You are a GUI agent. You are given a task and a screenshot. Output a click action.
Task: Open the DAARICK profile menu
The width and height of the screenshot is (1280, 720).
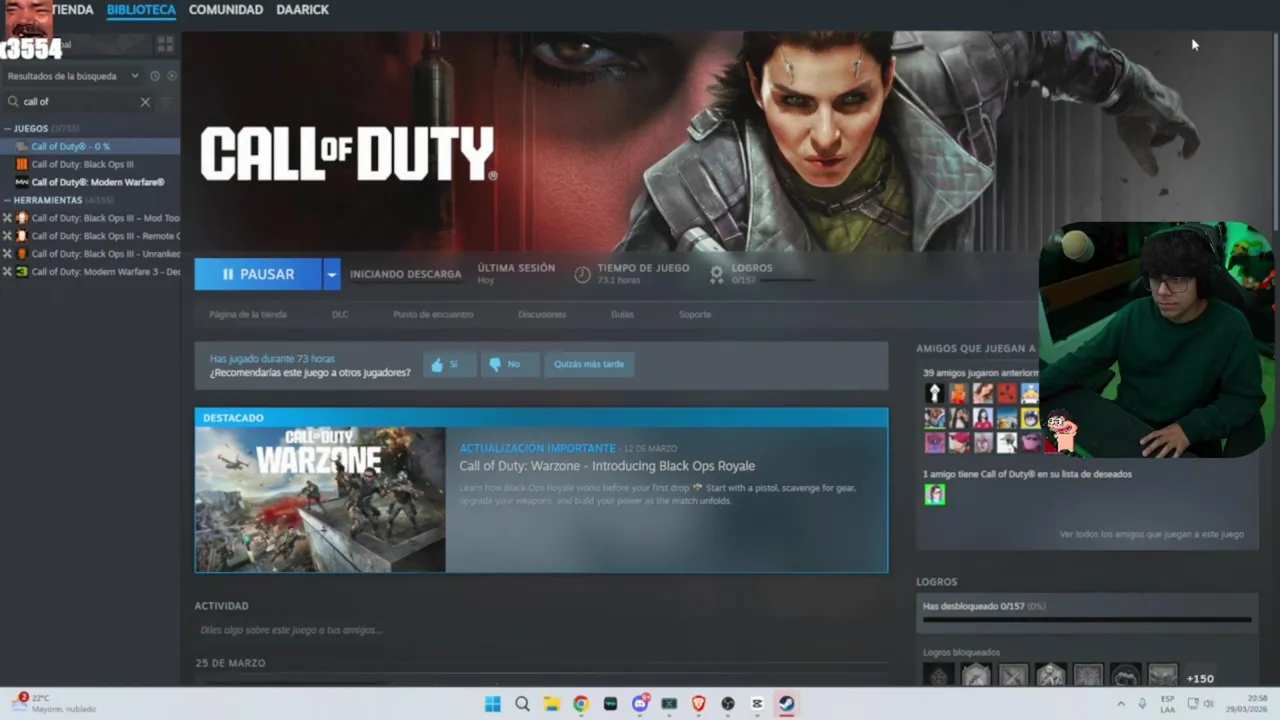(302, 10)
